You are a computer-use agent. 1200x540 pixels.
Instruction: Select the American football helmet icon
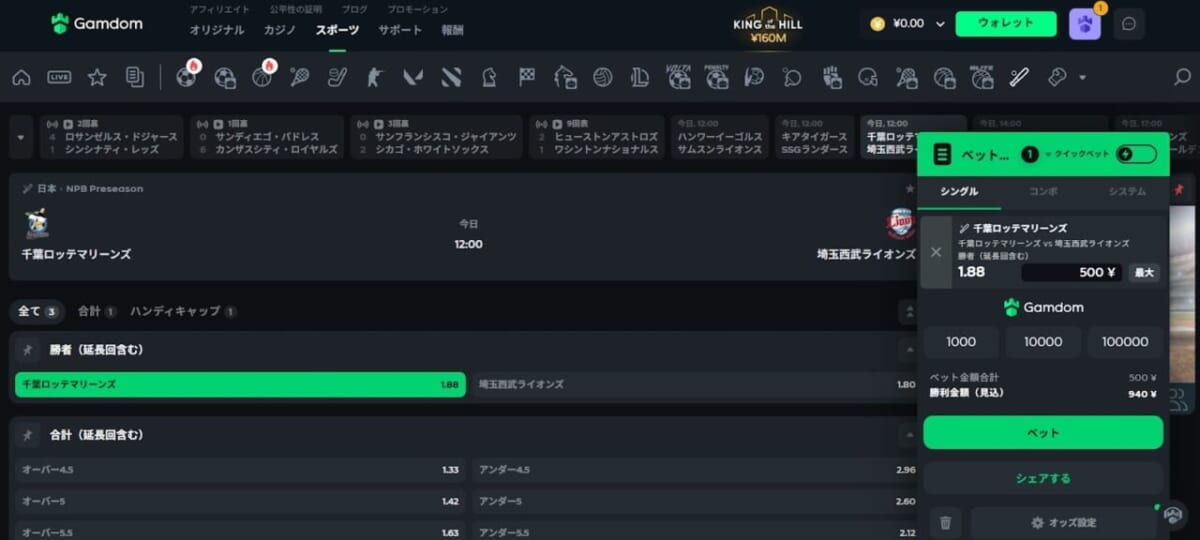(868, 77)
